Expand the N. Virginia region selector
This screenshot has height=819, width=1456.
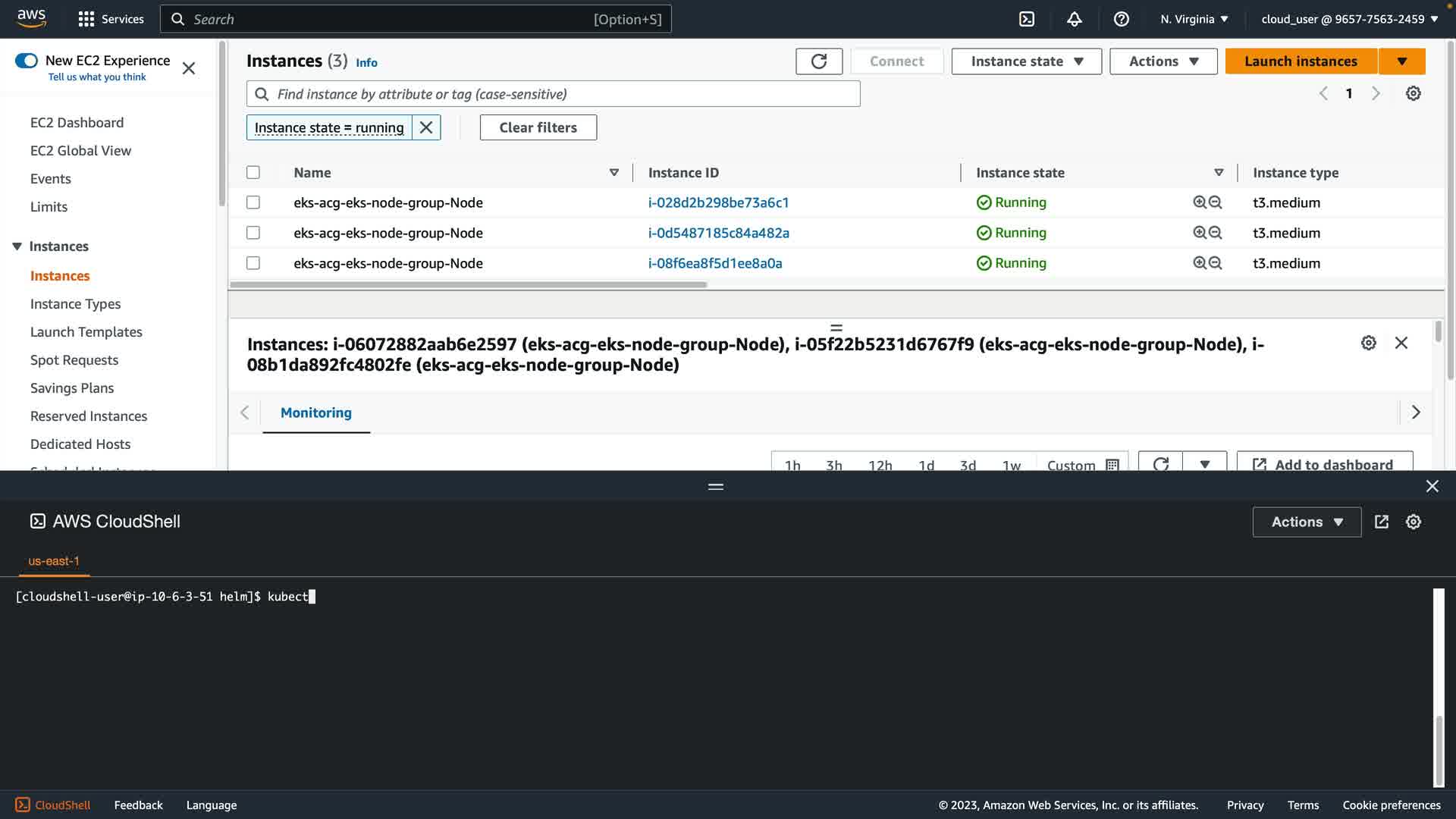point(1194,19)
